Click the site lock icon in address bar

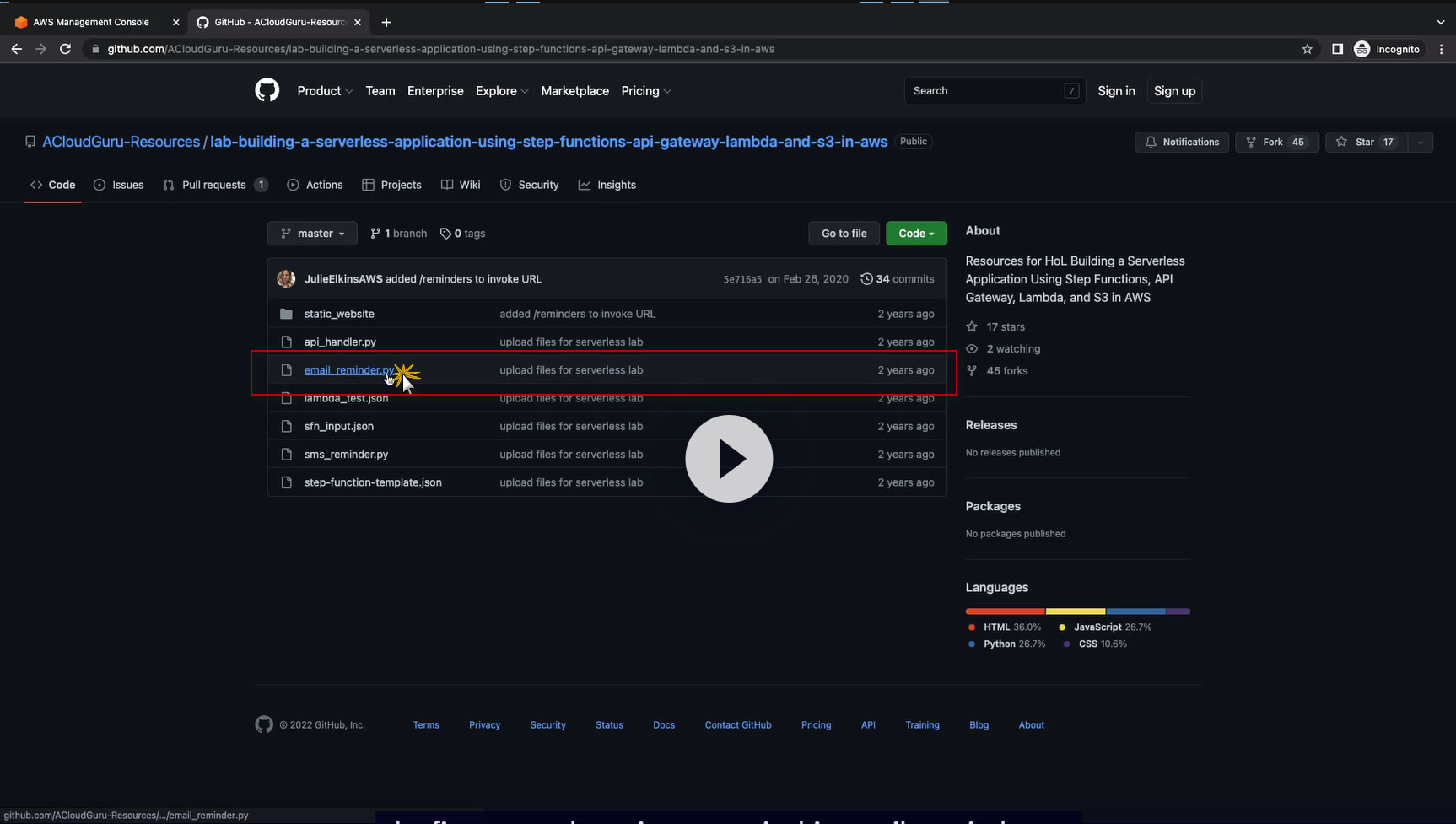(95, 49)
